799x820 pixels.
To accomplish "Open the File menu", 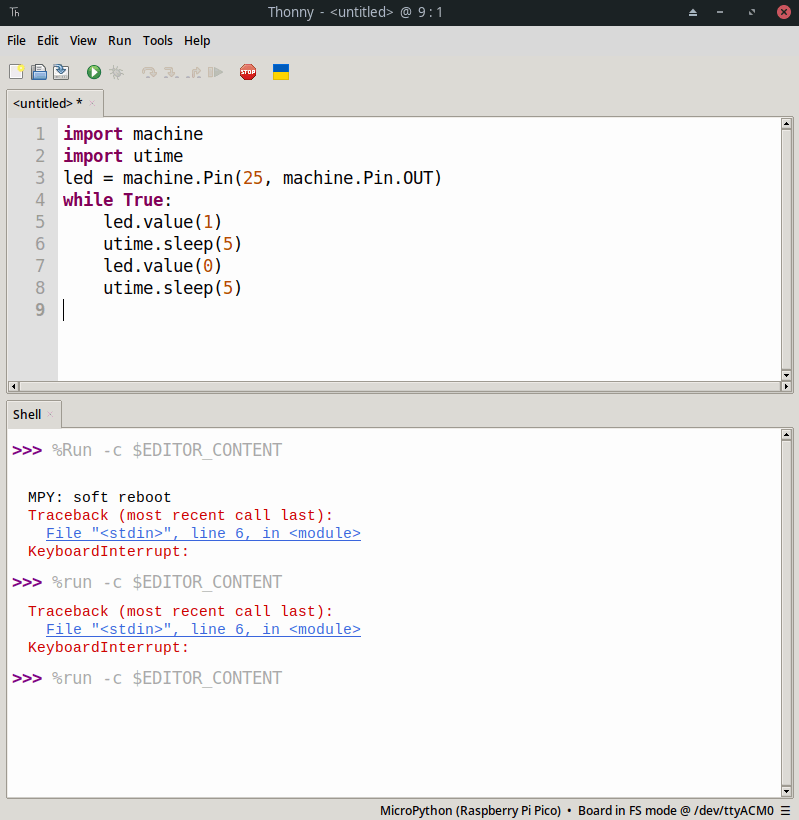I will (x=16, y=40).
